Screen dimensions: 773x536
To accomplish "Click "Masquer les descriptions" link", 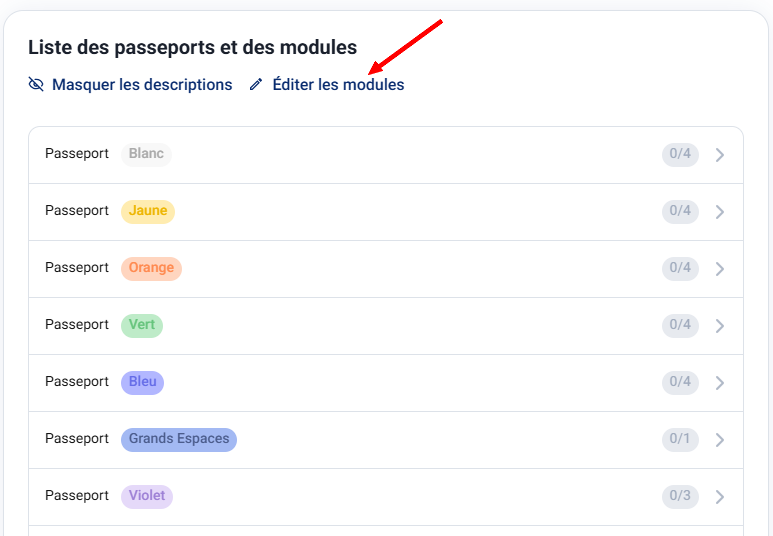I will (142, 85).
